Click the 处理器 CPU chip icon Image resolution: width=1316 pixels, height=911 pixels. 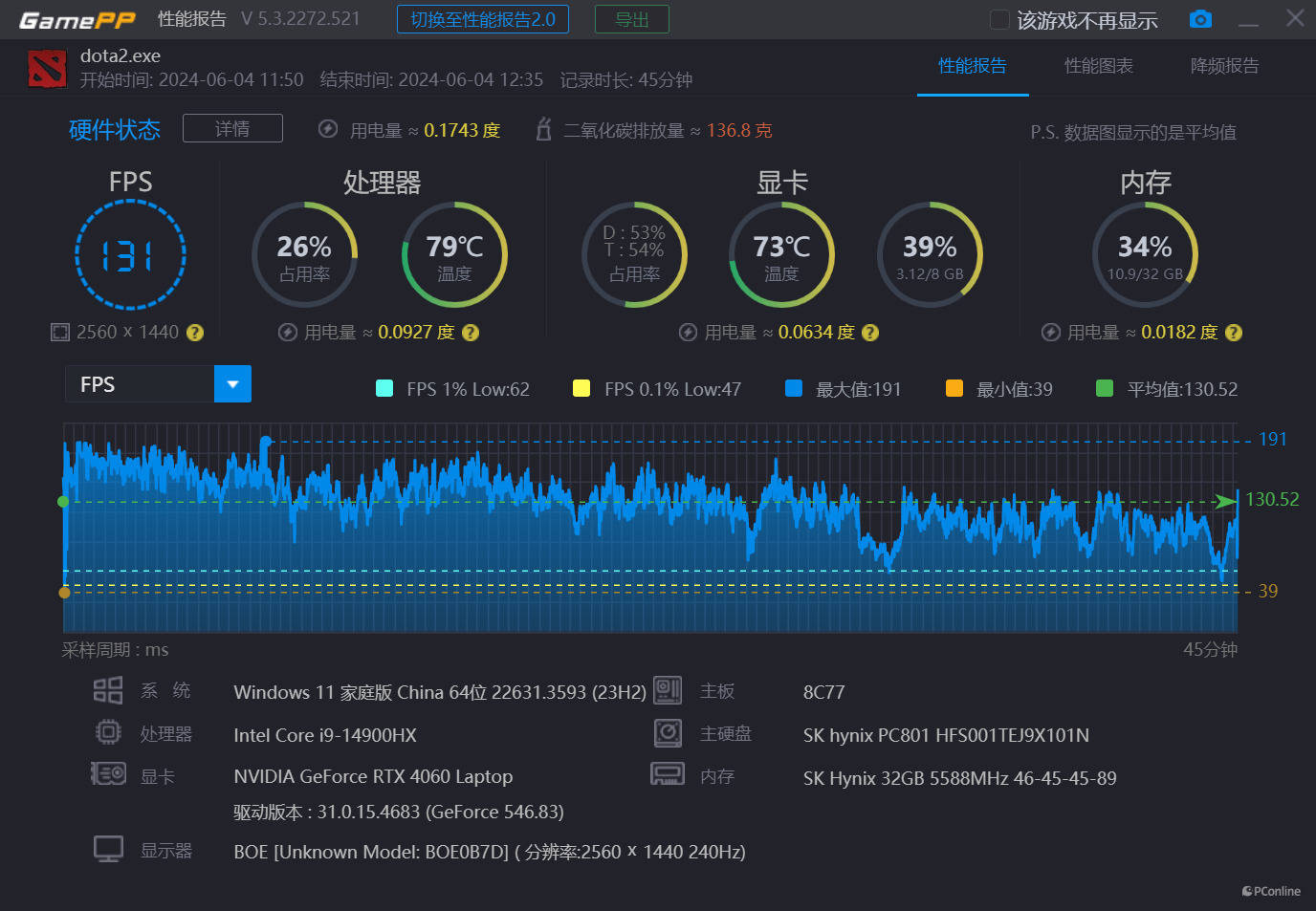(x=108, y=732)
